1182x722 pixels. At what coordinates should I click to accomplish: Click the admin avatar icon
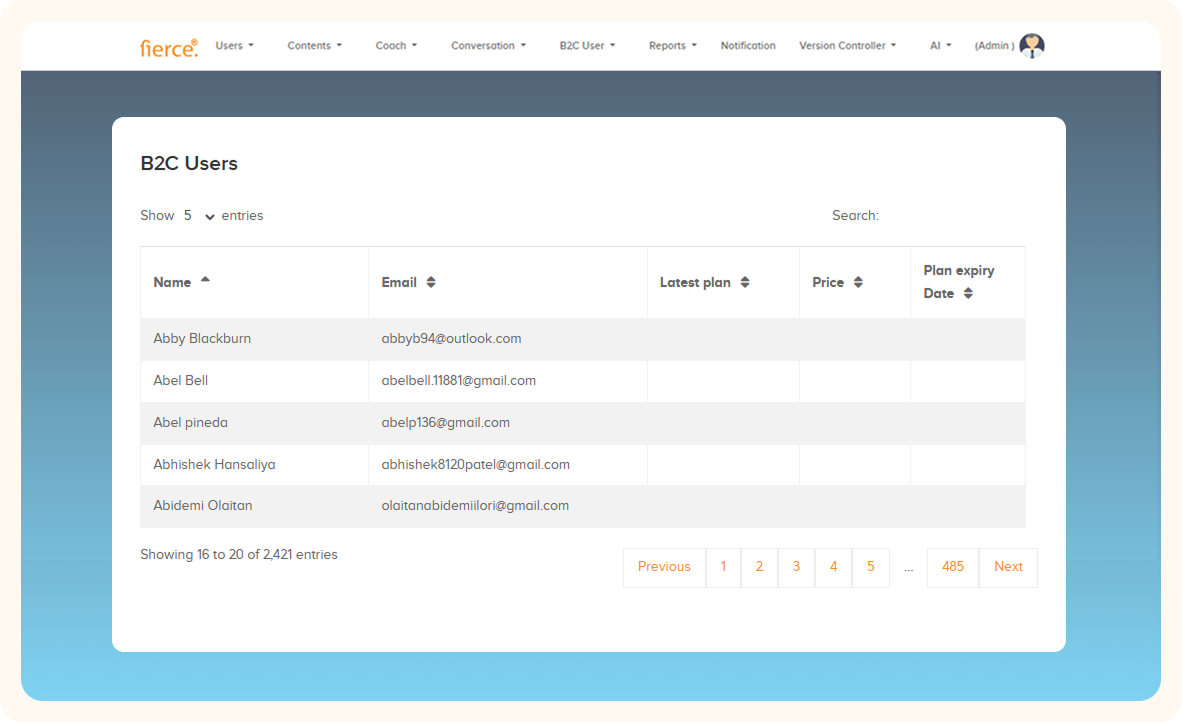coord(1032,45)
